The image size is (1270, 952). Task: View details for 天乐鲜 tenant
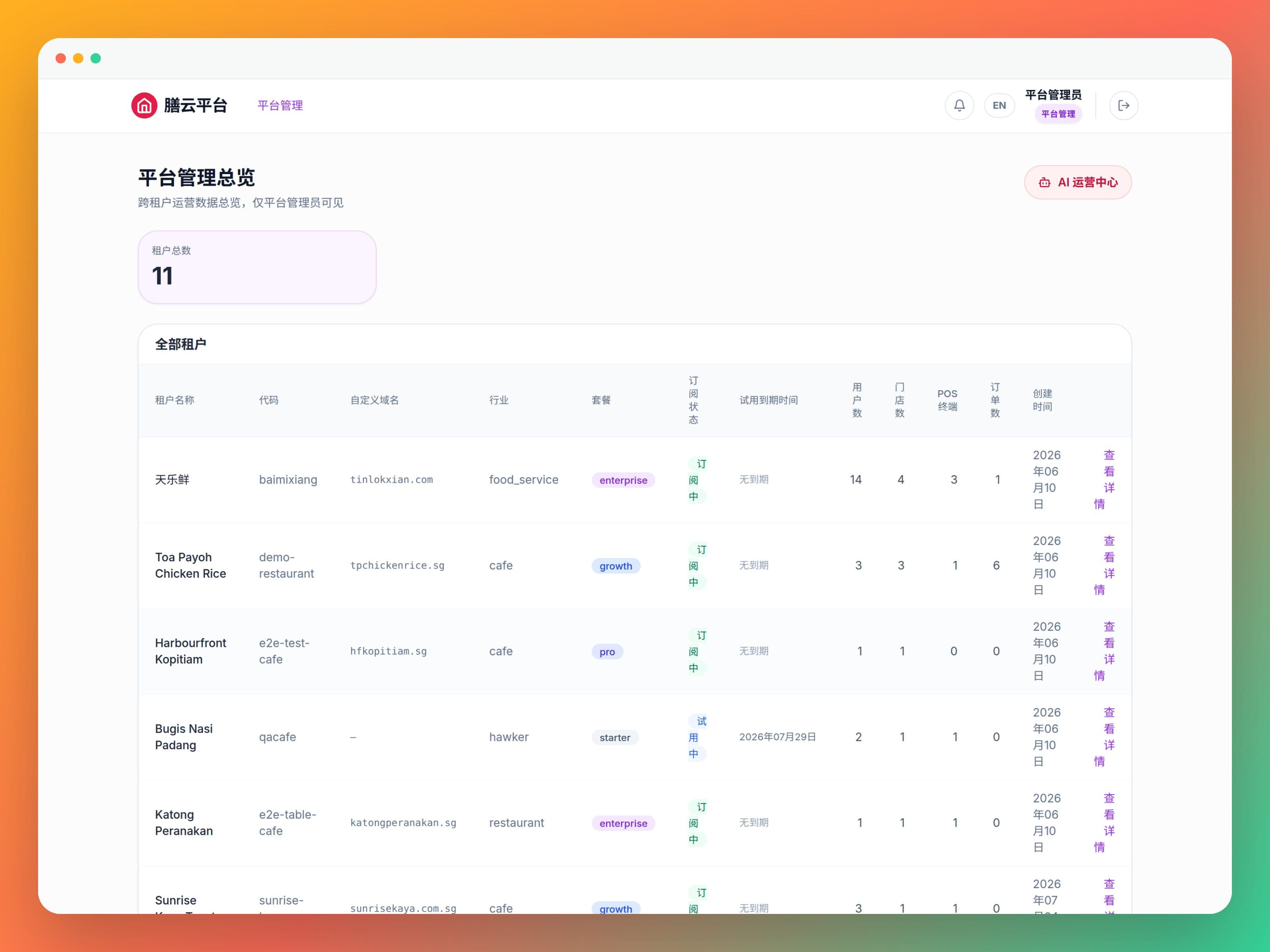1104,480
